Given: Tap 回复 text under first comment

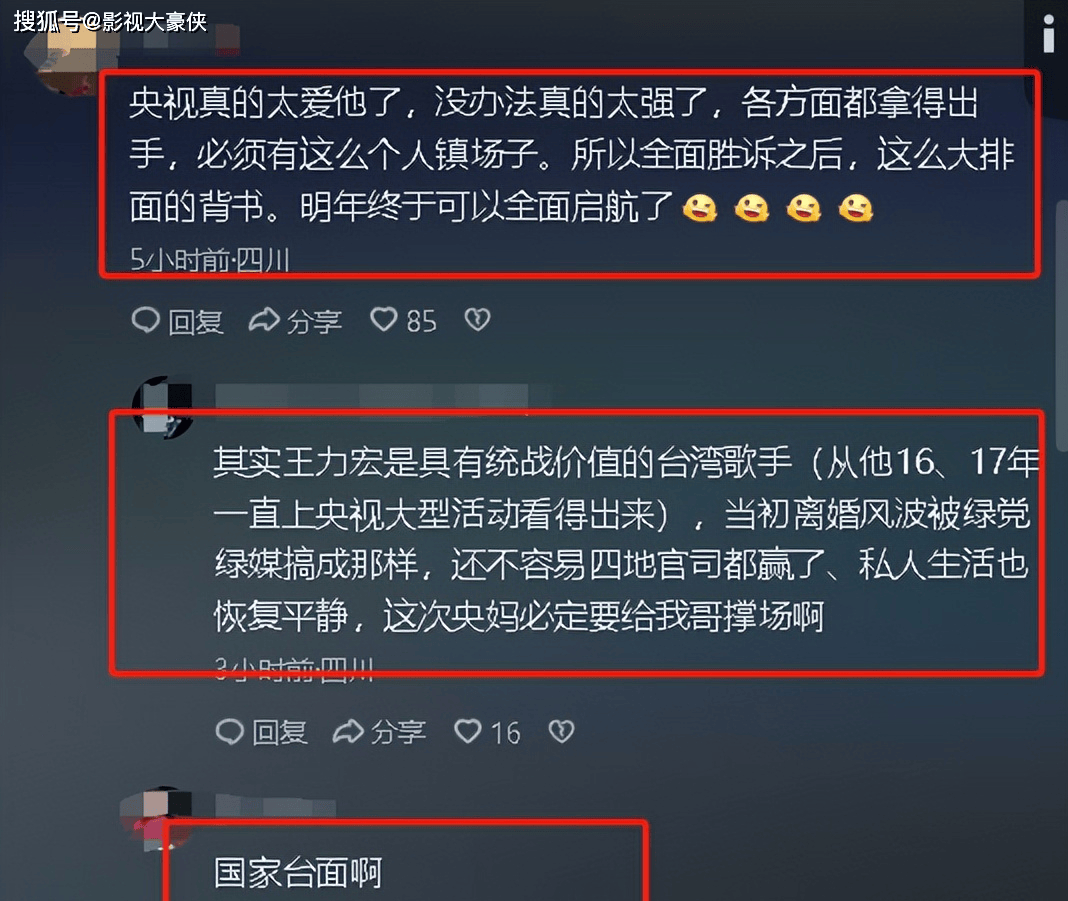Looking at the screenshot, I should pyautogui.click(x=195, y=321).
